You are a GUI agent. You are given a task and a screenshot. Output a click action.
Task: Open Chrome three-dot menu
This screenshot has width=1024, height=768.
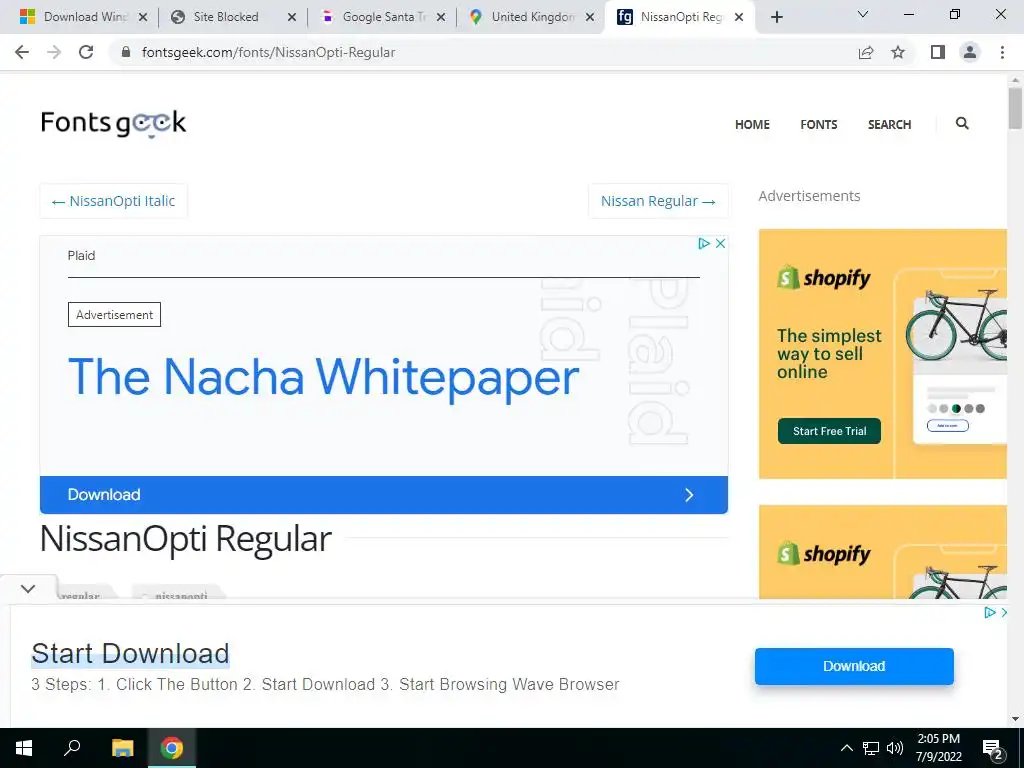coord(1002,52)
